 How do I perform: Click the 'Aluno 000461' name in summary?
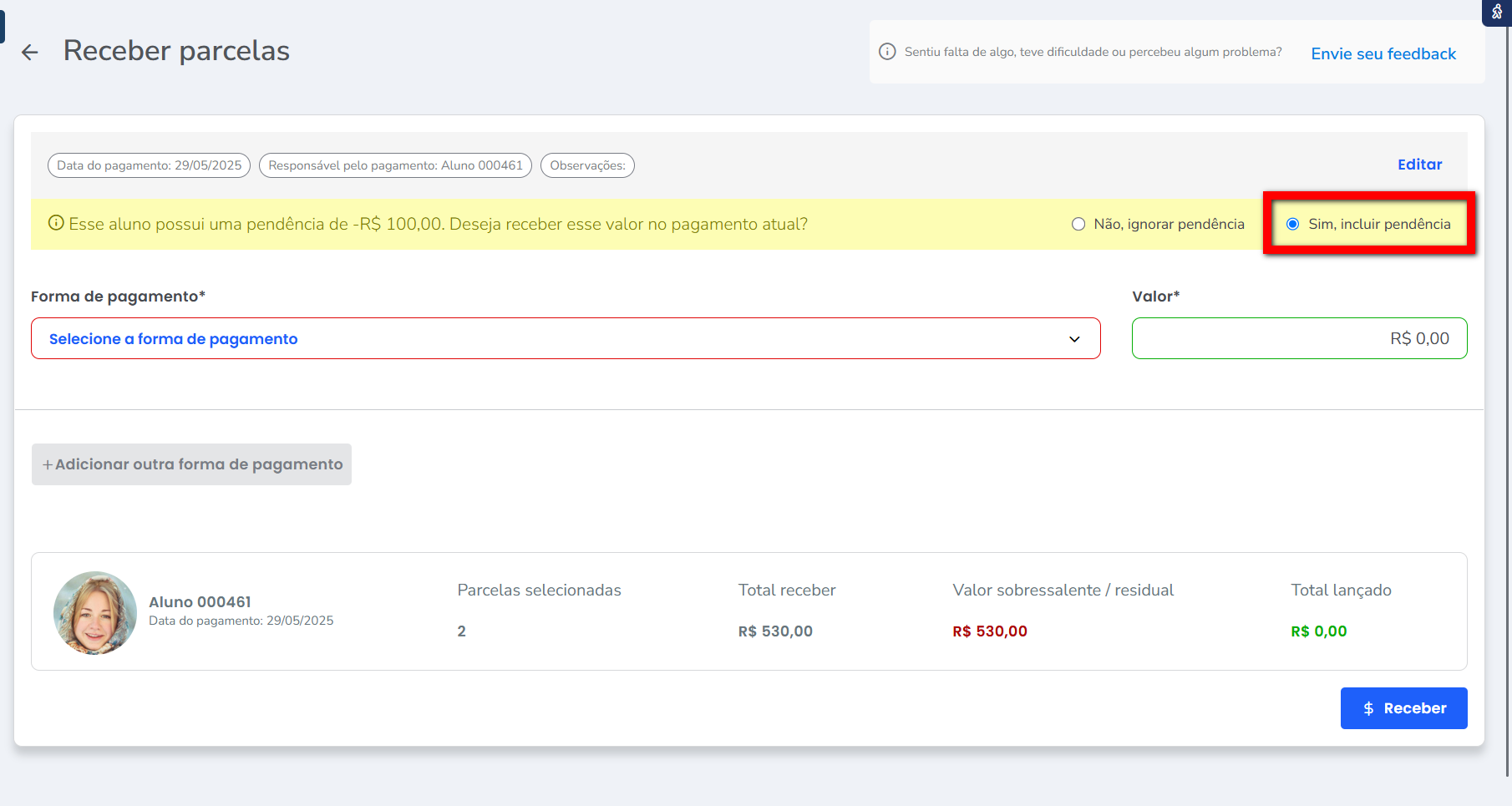tap(200, 602)
